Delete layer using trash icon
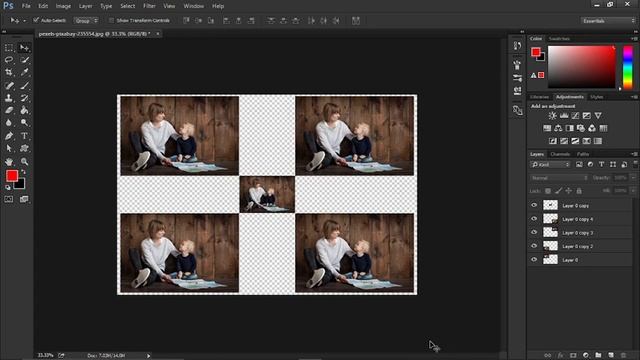 (x=623, y=356)
